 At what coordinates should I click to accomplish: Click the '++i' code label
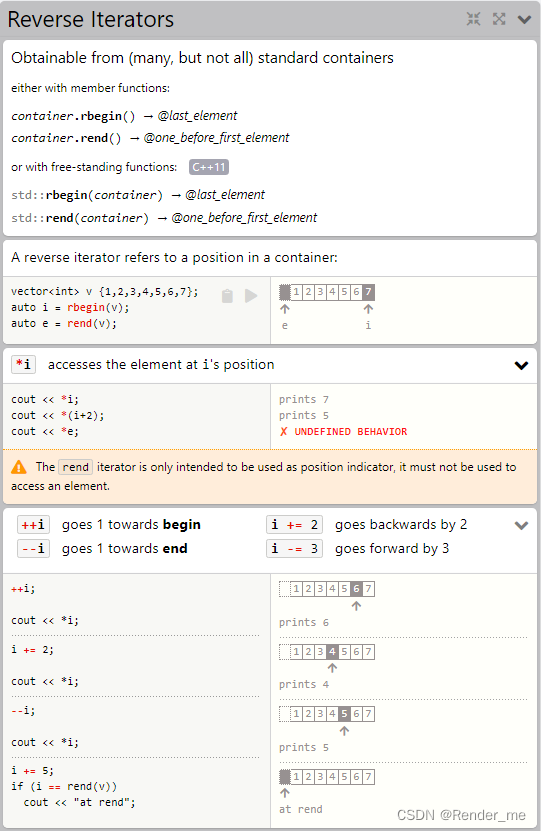pyautogui.click(x=33, y=525)
